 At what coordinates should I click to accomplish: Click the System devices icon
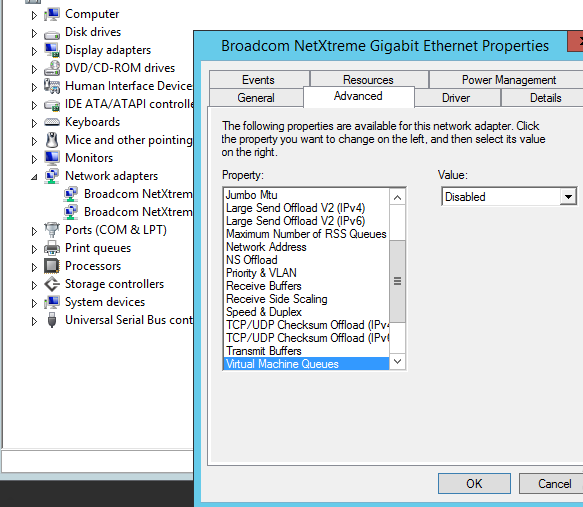[52, 302]
